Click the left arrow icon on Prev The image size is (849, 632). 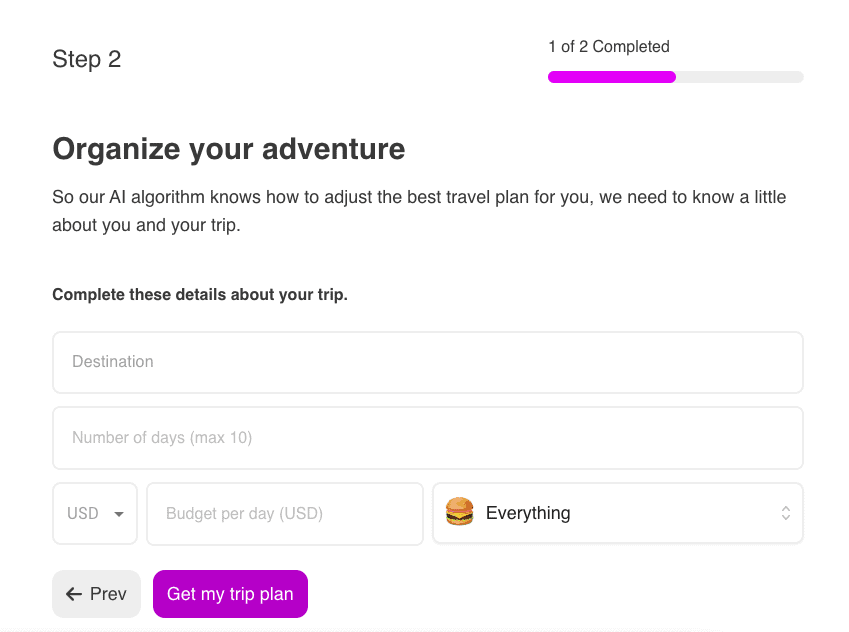[x=71, y=593]
